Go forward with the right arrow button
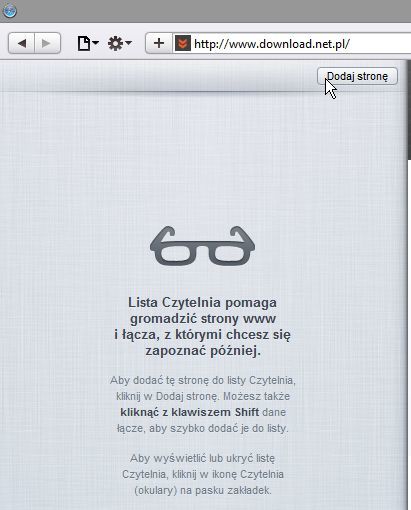This screenshot has width=411, height=510. 47,43
